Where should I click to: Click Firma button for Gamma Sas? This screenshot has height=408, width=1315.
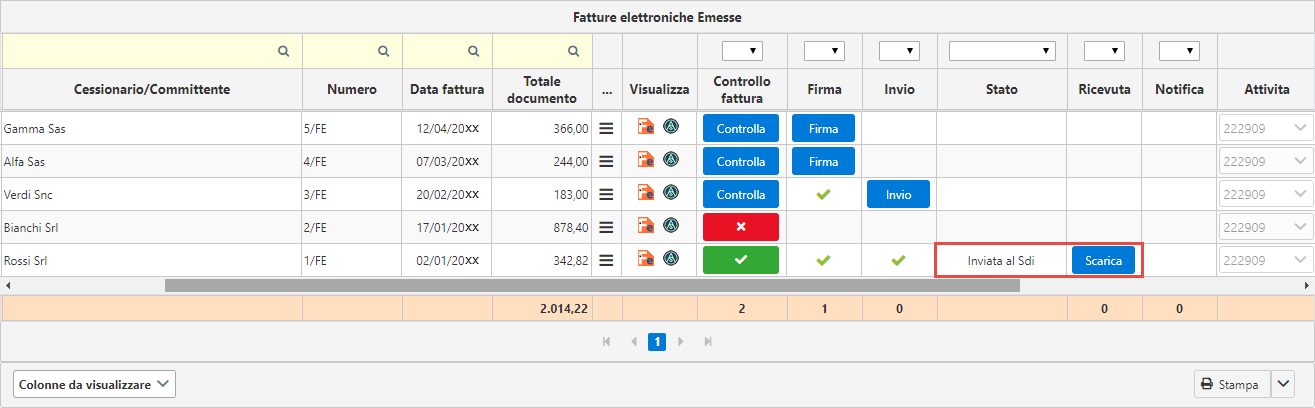[824, 128]
